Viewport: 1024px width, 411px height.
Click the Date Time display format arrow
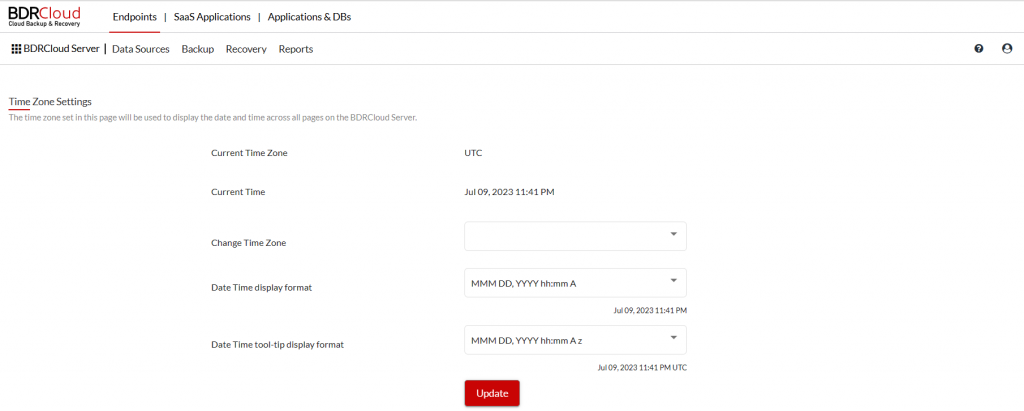pyautogui.click(x=674, y=281)
